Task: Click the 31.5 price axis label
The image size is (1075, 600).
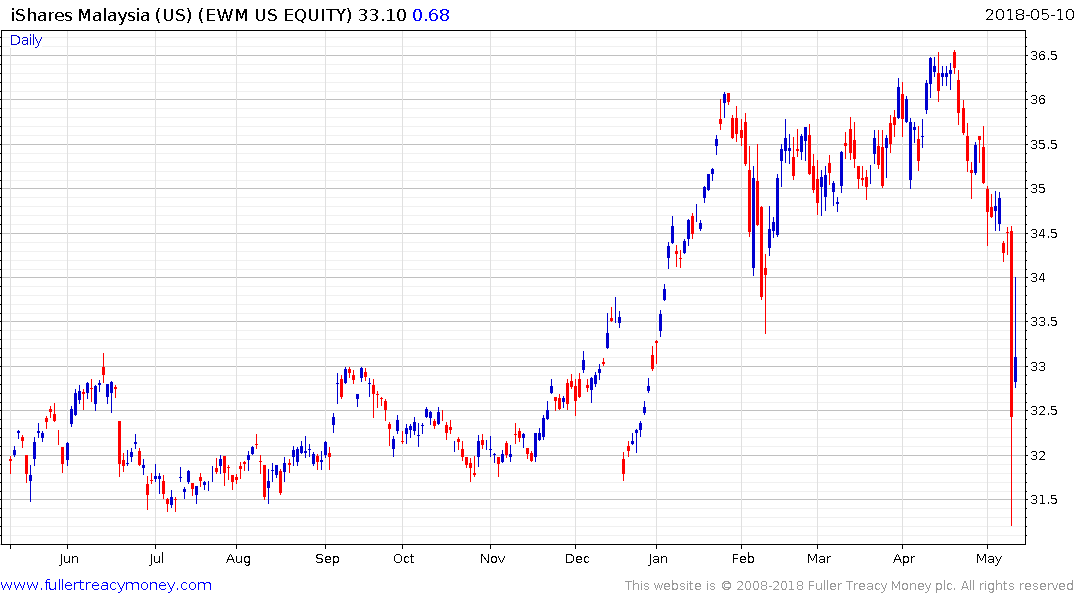Action: click(x=1044, y=499)
